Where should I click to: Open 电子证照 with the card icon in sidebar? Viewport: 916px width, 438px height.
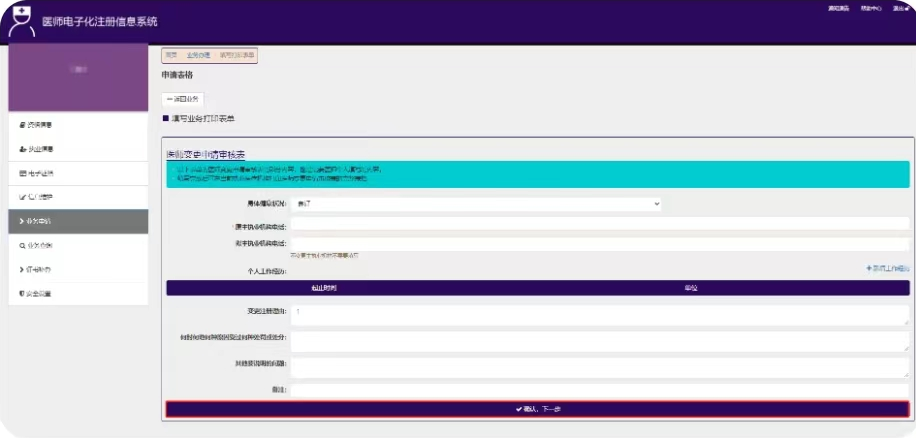tap(40, 173)
